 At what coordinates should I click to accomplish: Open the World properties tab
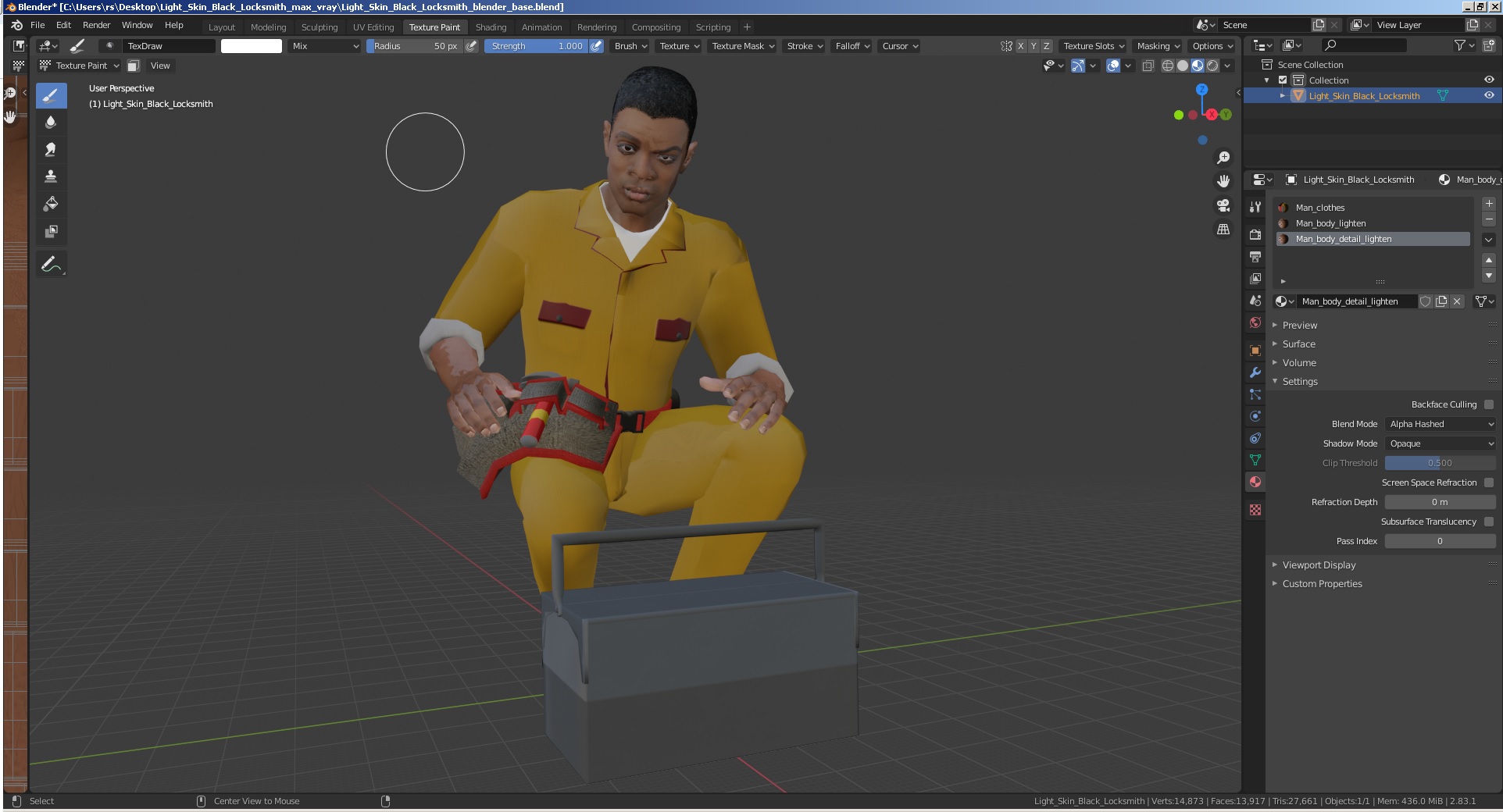pos(1255,322)
